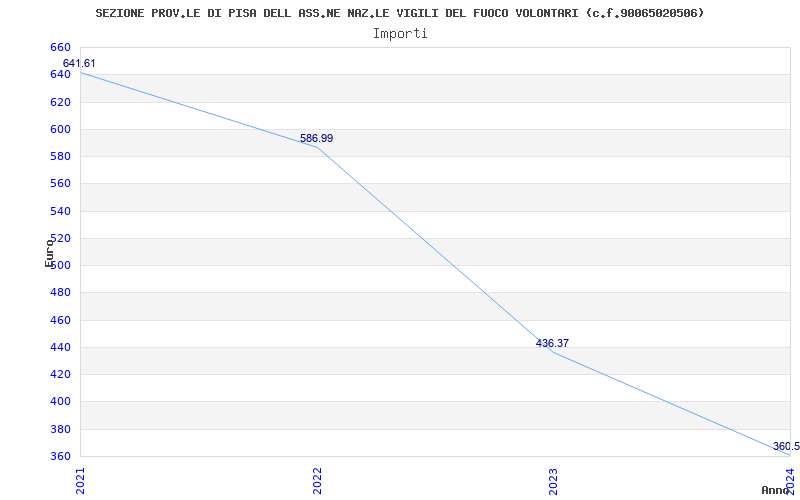Click the 660 y-axis tick label
The height and width of the screenshot is (500, 800).
point(60,47)
